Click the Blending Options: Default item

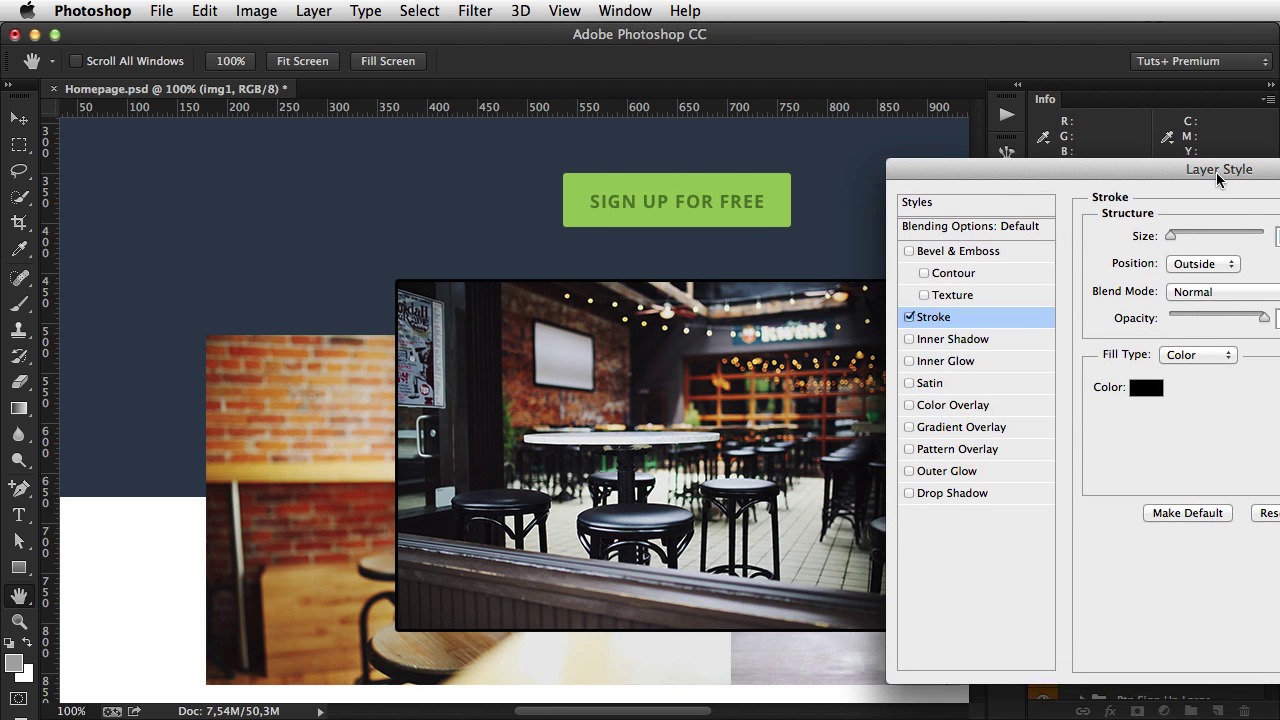[970, 226]
